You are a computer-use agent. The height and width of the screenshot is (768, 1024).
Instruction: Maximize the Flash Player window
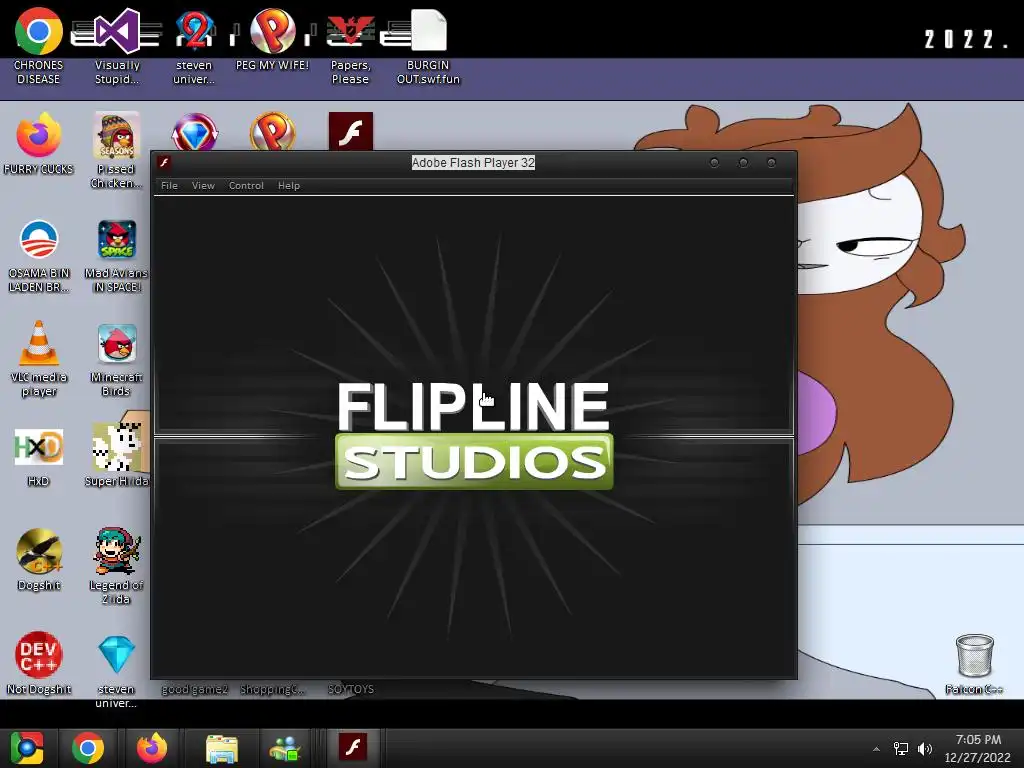pyautogui.click(x=743, y=163)
